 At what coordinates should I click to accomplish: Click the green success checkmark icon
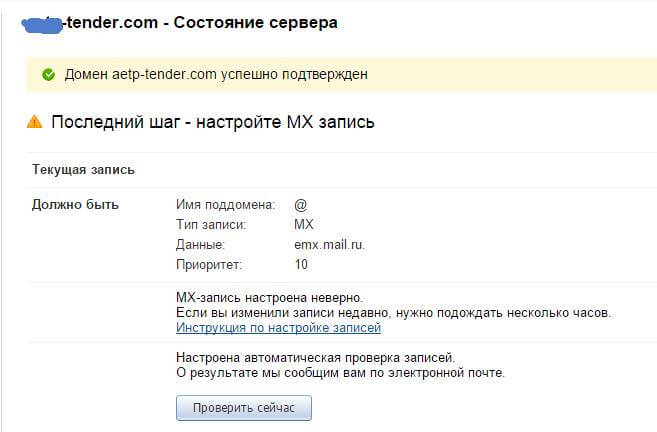click(48, 74)
